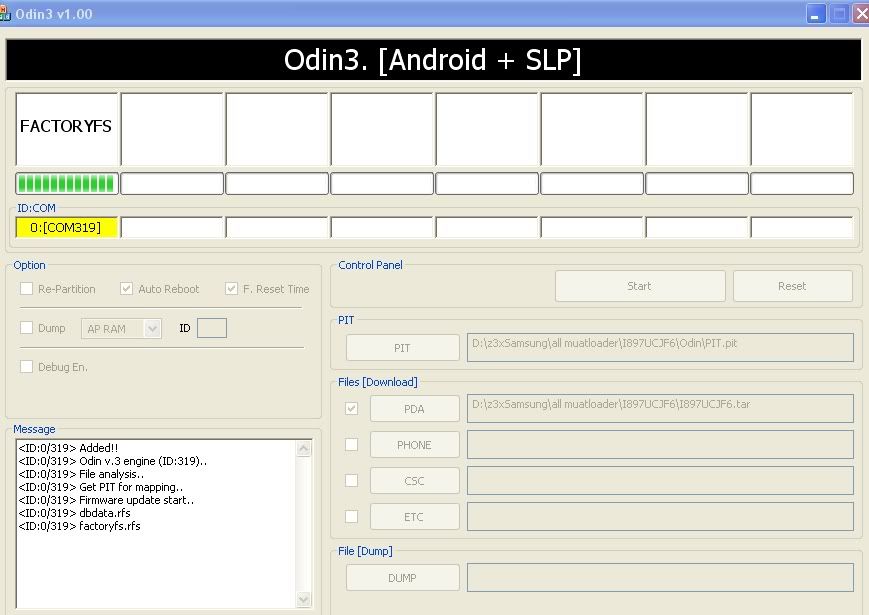The height and width of the screenshot is (615, 869).
Task: Close the Odin3 window
Action: click(861, 14)
